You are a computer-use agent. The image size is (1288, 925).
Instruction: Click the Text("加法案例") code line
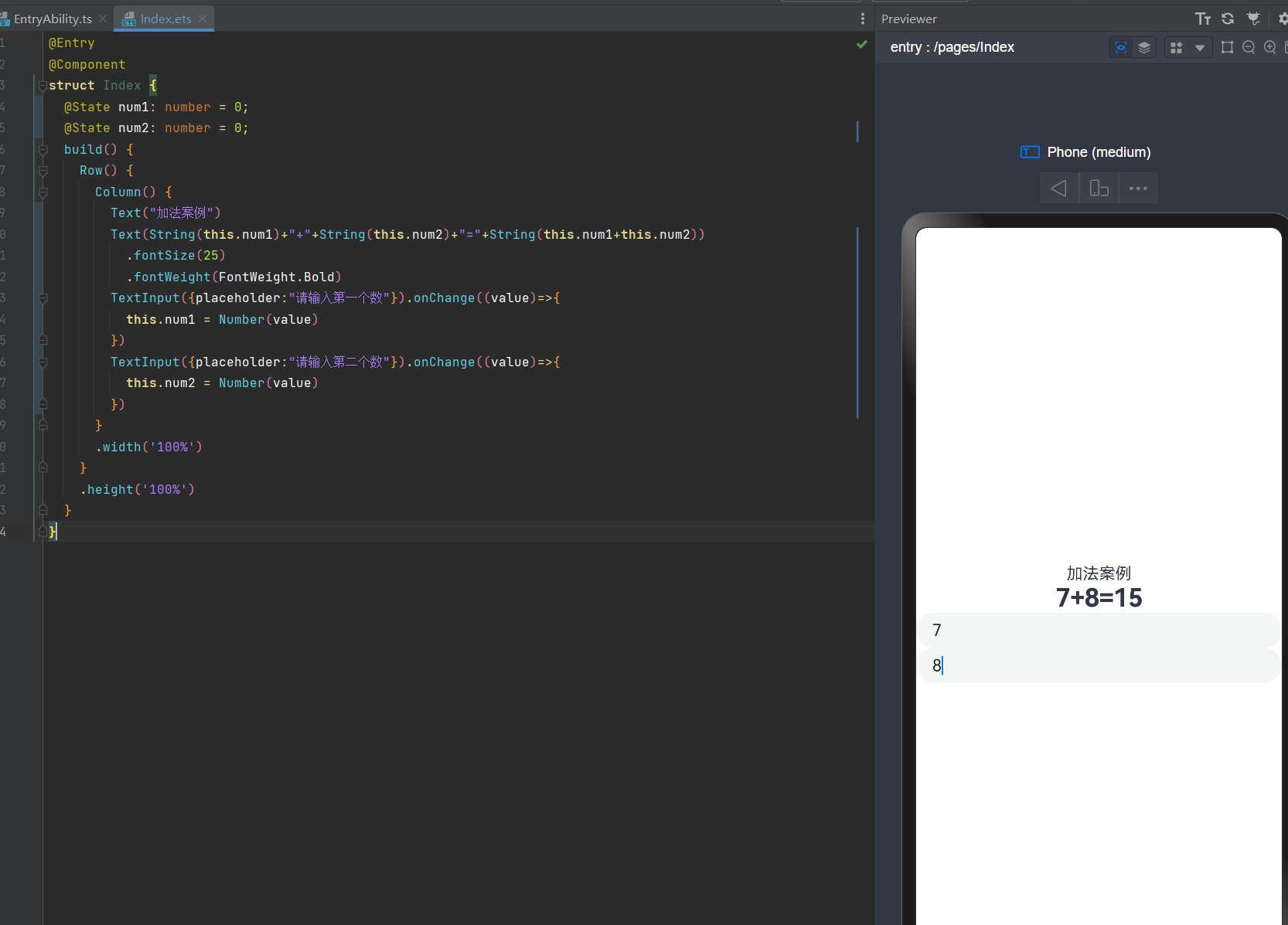tap(165, 213)
